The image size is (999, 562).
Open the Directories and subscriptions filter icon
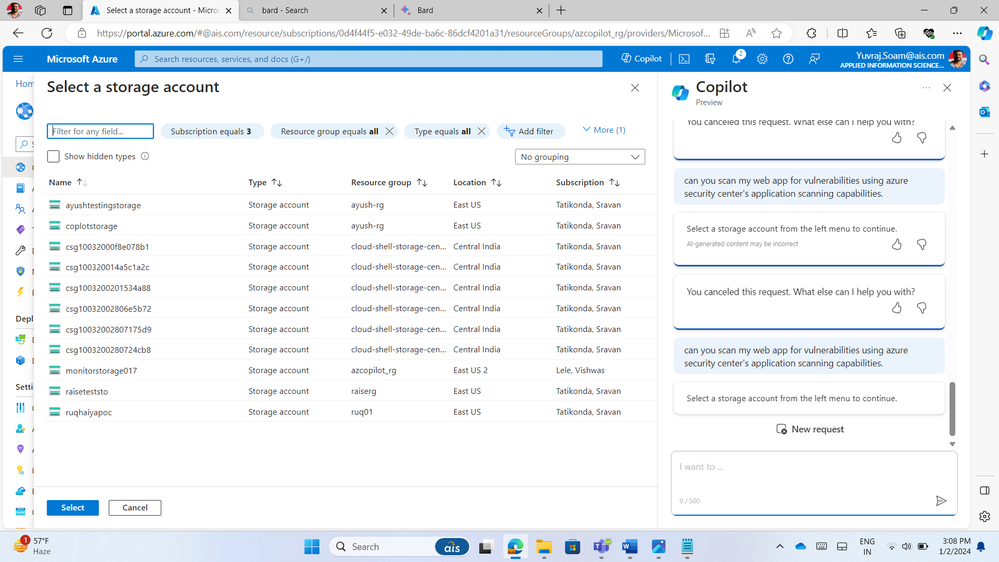[x=710, y=59]
